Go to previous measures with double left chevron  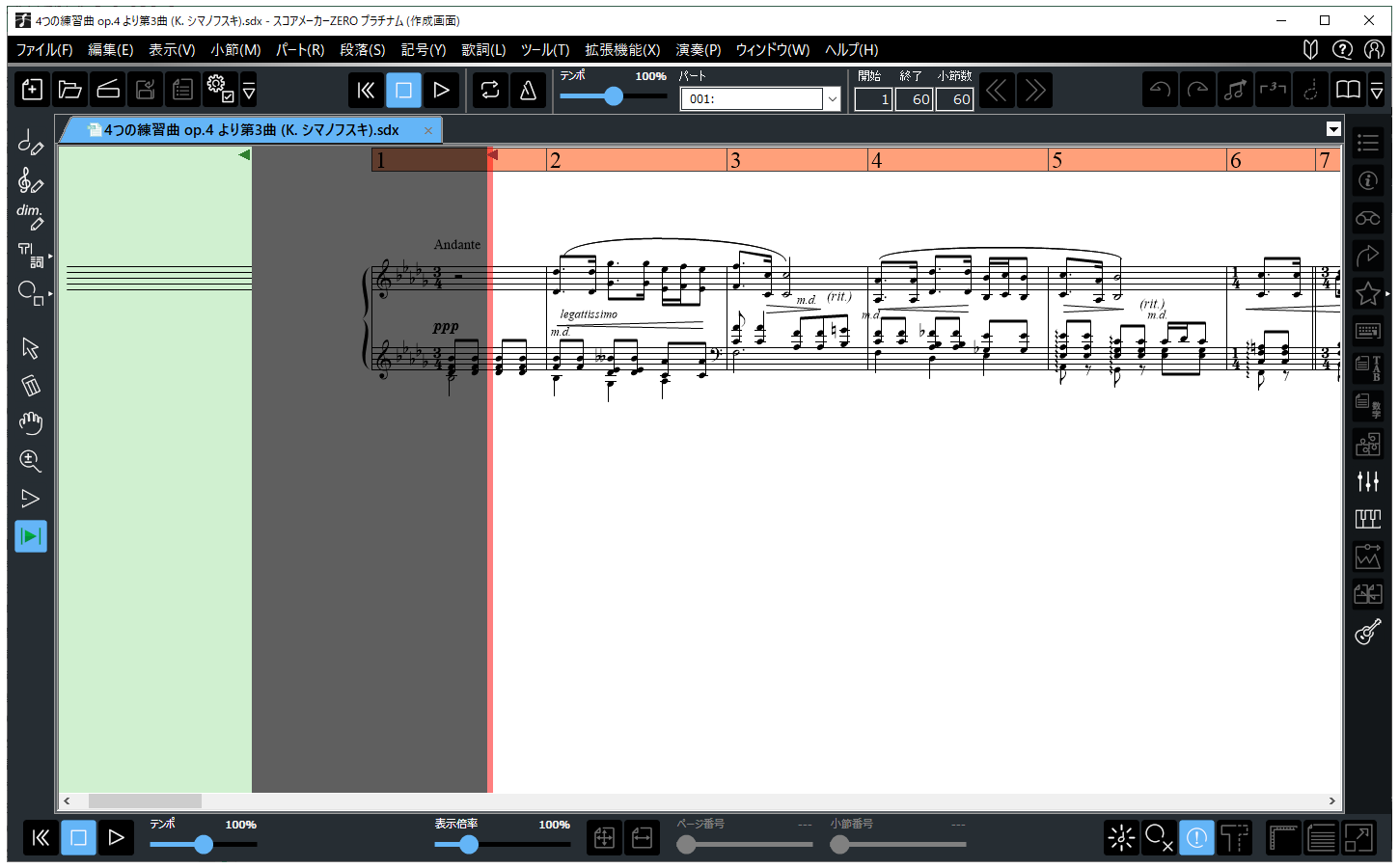997,90
